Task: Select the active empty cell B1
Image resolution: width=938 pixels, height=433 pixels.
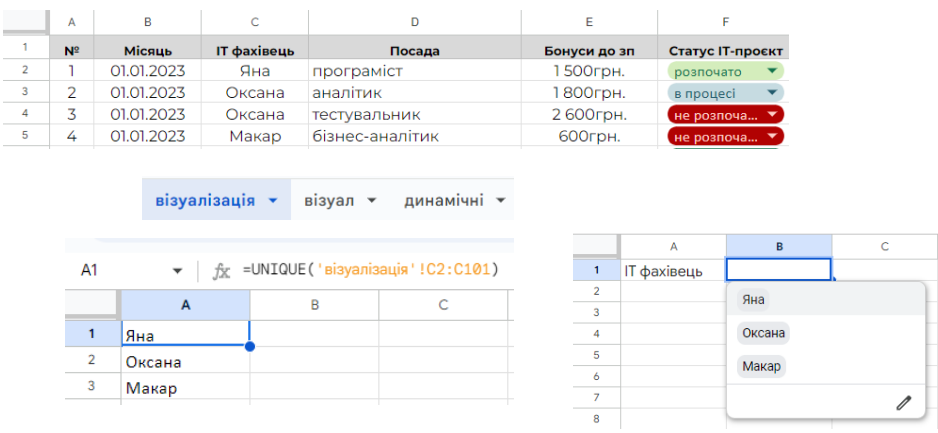Action: click(778, 270)
